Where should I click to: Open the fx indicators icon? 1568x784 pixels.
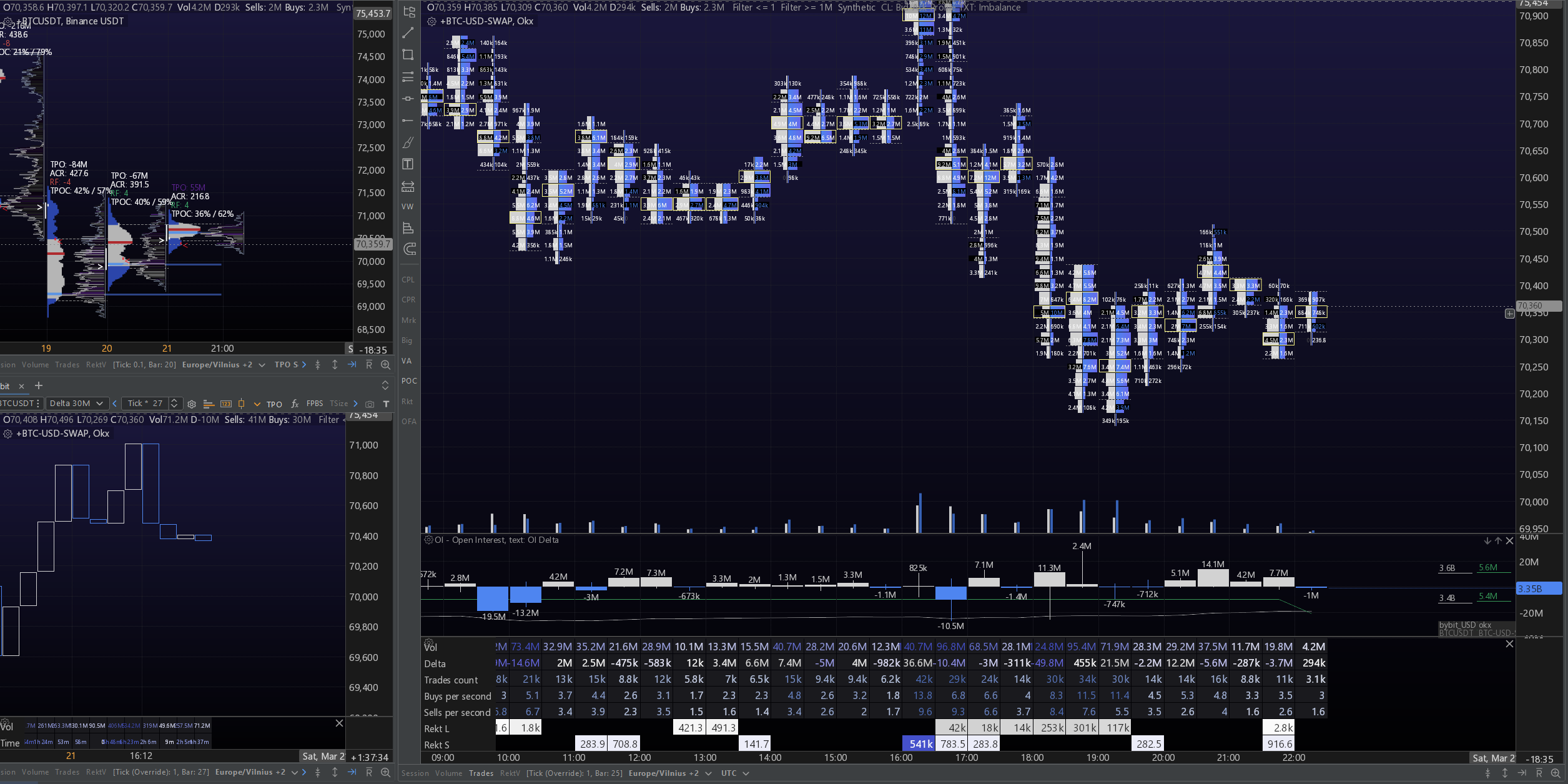point(295,404)
